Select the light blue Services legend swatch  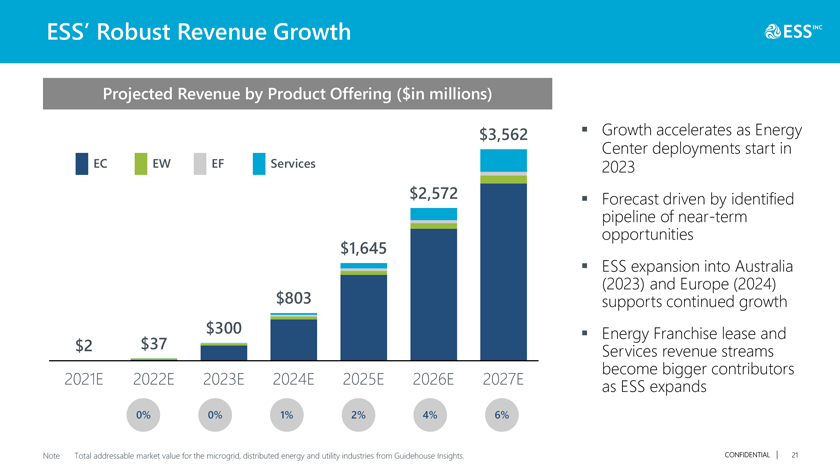[x=259, y=164]
